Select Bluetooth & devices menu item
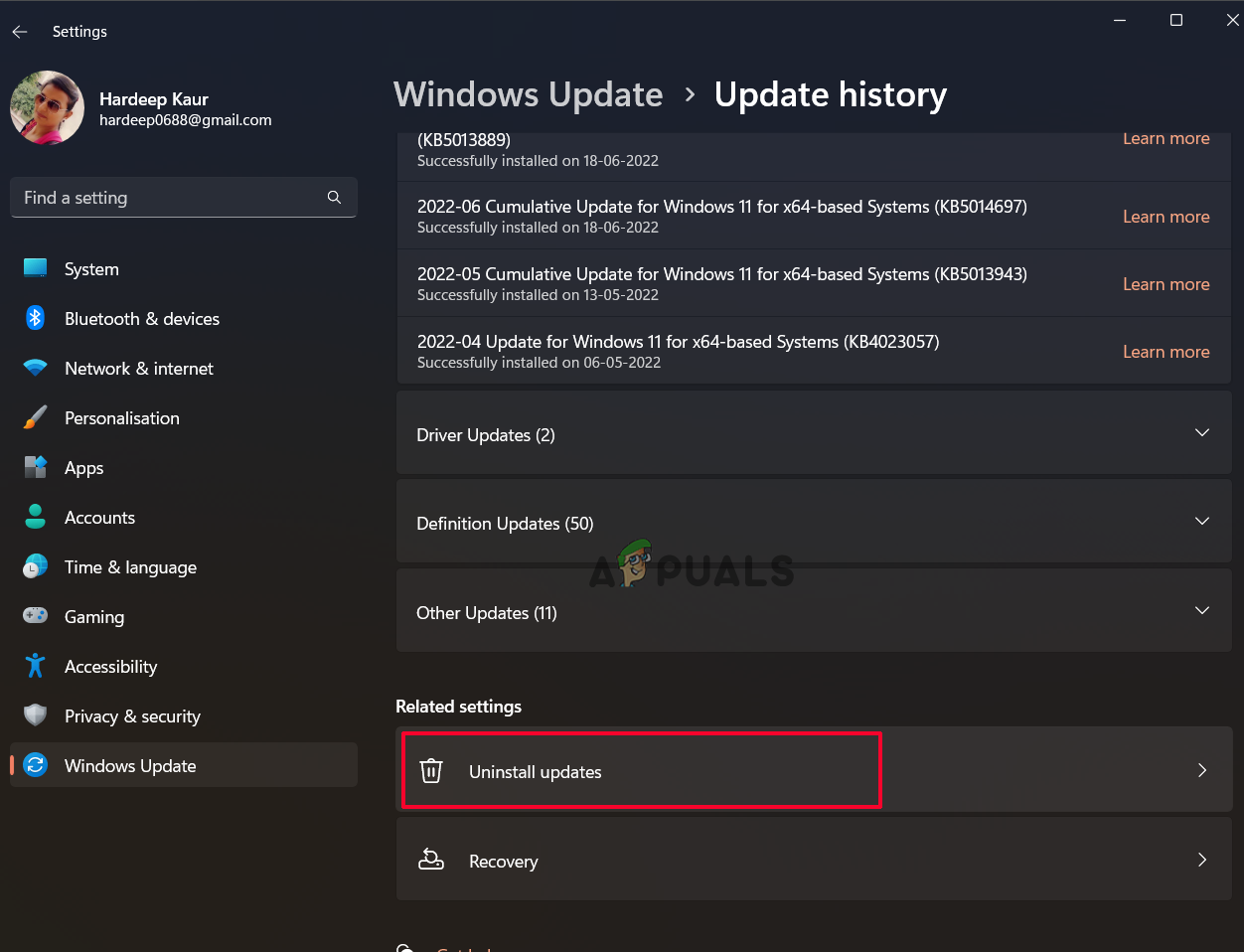The width and height of the screenshot is (1244, 952). pyautogui.click(x=184, y=318)
